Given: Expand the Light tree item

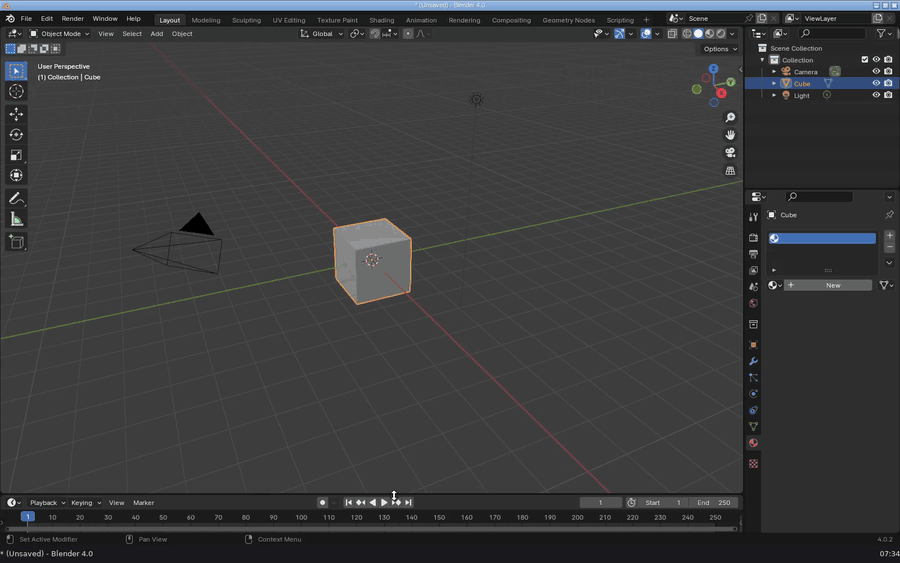Looking at the screenshot, I should (x=774, y=95).
